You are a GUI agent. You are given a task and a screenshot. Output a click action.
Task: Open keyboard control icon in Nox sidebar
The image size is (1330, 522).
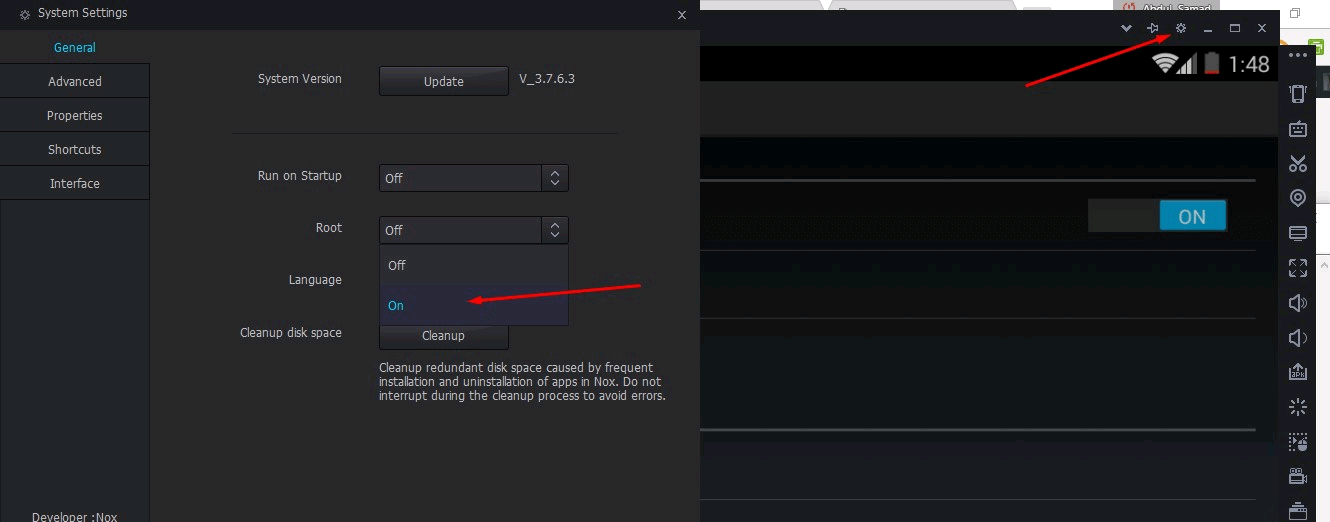(1298, 129)
